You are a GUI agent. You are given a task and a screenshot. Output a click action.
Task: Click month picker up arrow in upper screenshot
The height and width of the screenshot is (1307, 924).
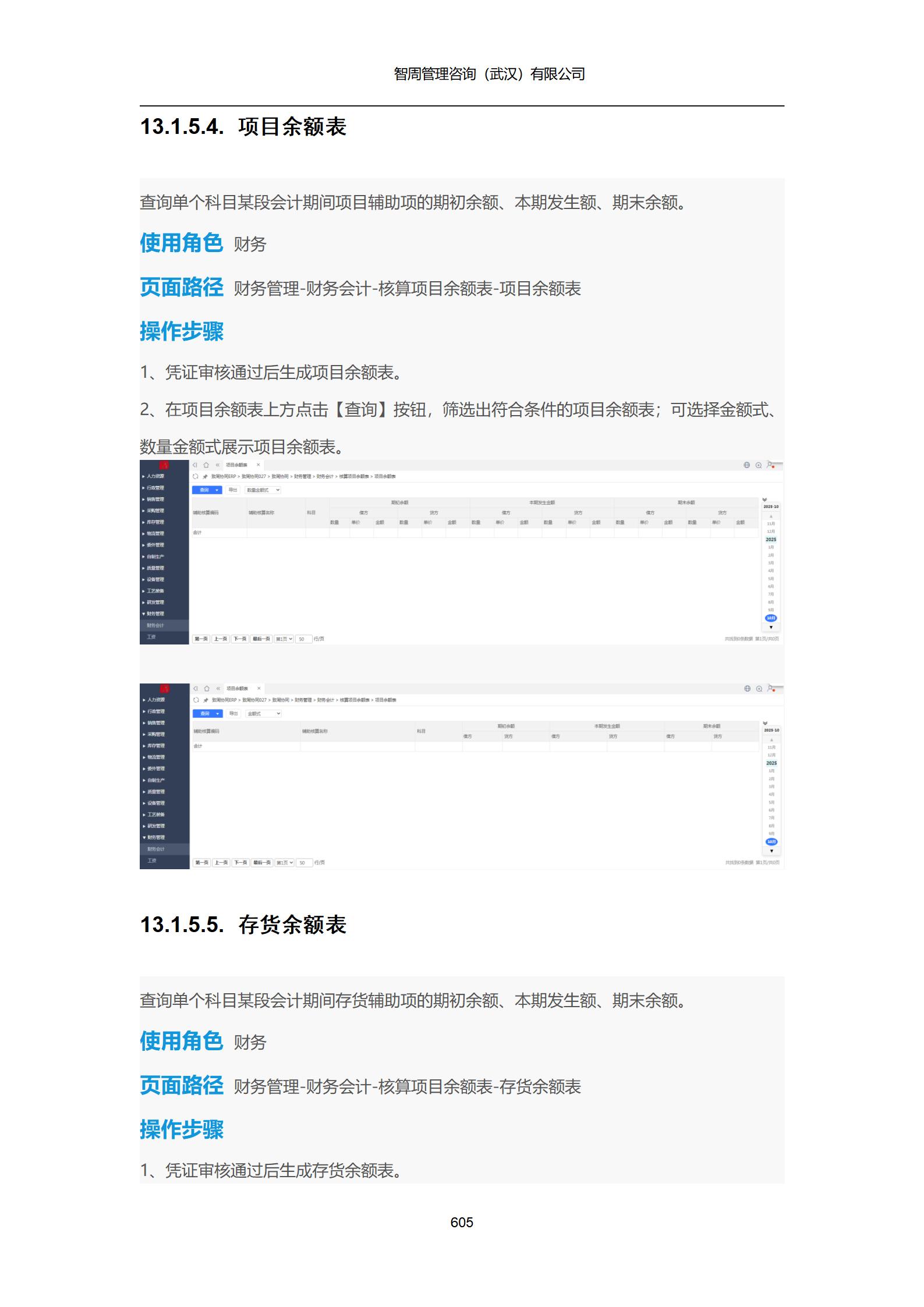[x=771, y=516]
